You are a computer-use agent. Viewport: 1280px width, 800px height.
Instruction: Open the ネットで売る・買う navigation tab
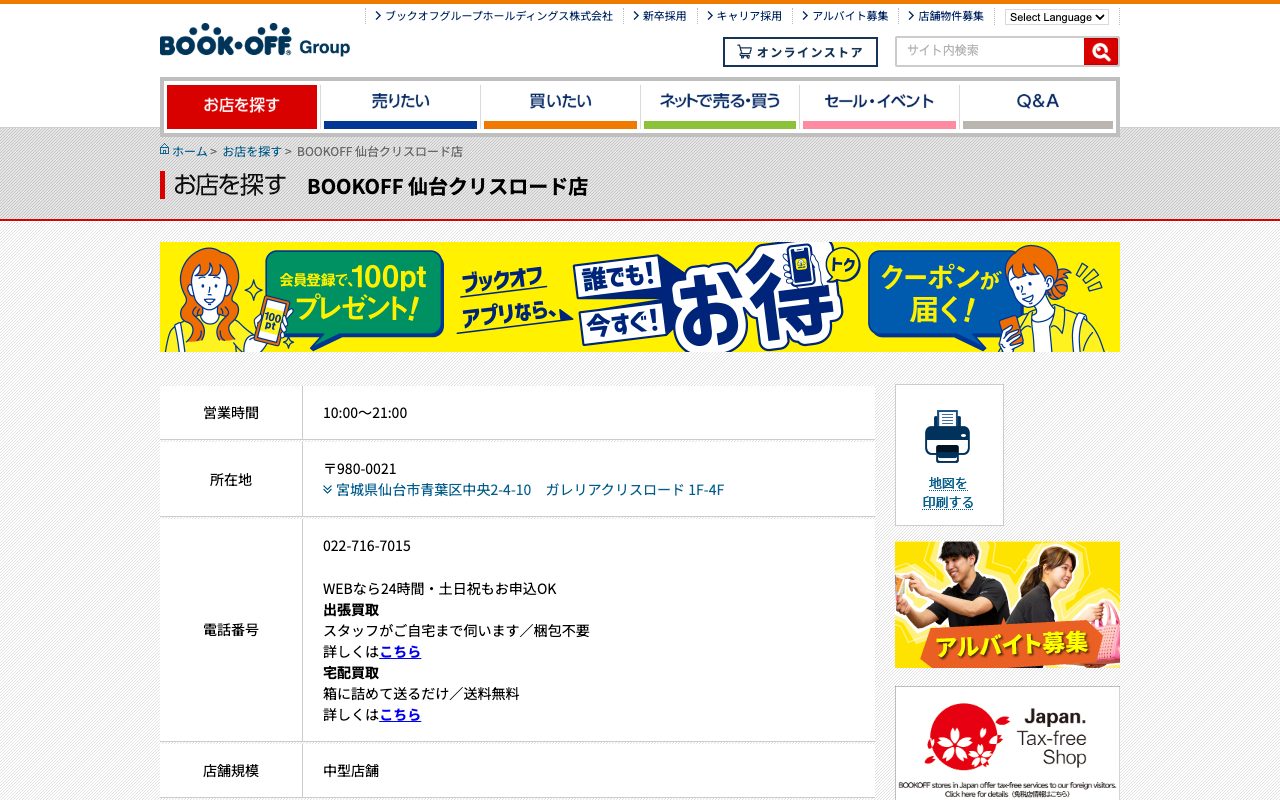[x=720, y=106]
